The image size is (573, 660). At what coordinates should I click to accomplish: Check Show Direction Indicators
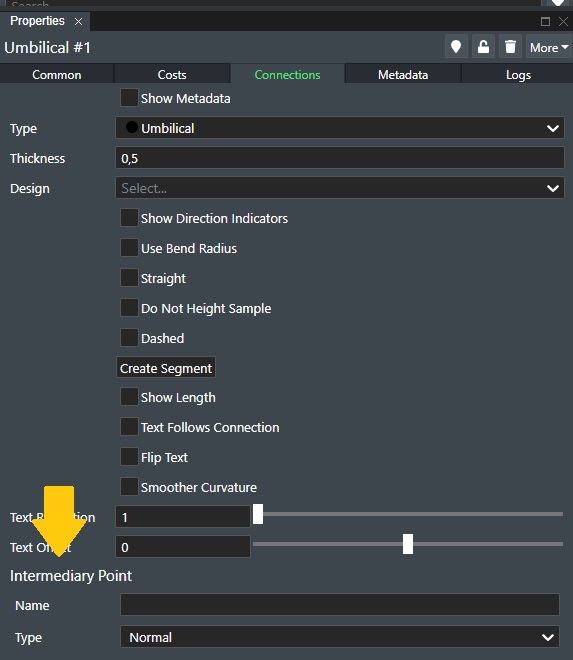point(129,218)
